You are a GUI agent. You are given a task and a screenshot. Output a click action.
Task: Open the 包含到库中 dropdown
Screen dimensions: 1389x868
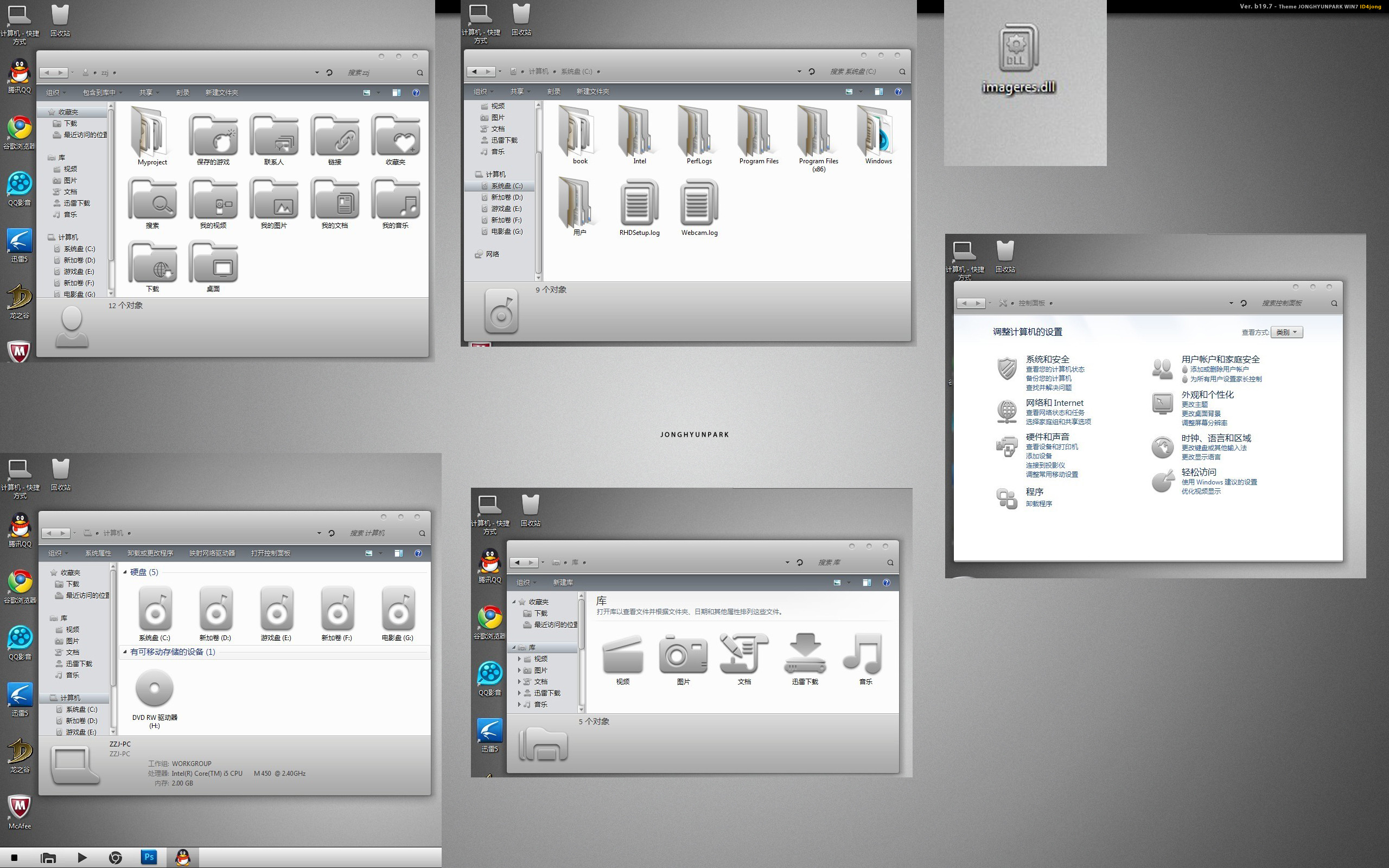pos(102,92)
